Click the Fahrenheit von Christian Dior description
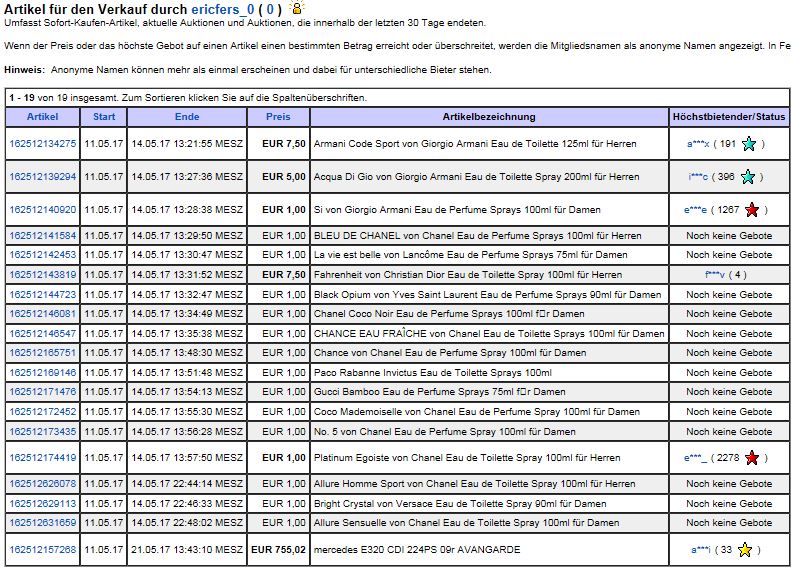Screen dimensions: 791x568 point(468,275)
